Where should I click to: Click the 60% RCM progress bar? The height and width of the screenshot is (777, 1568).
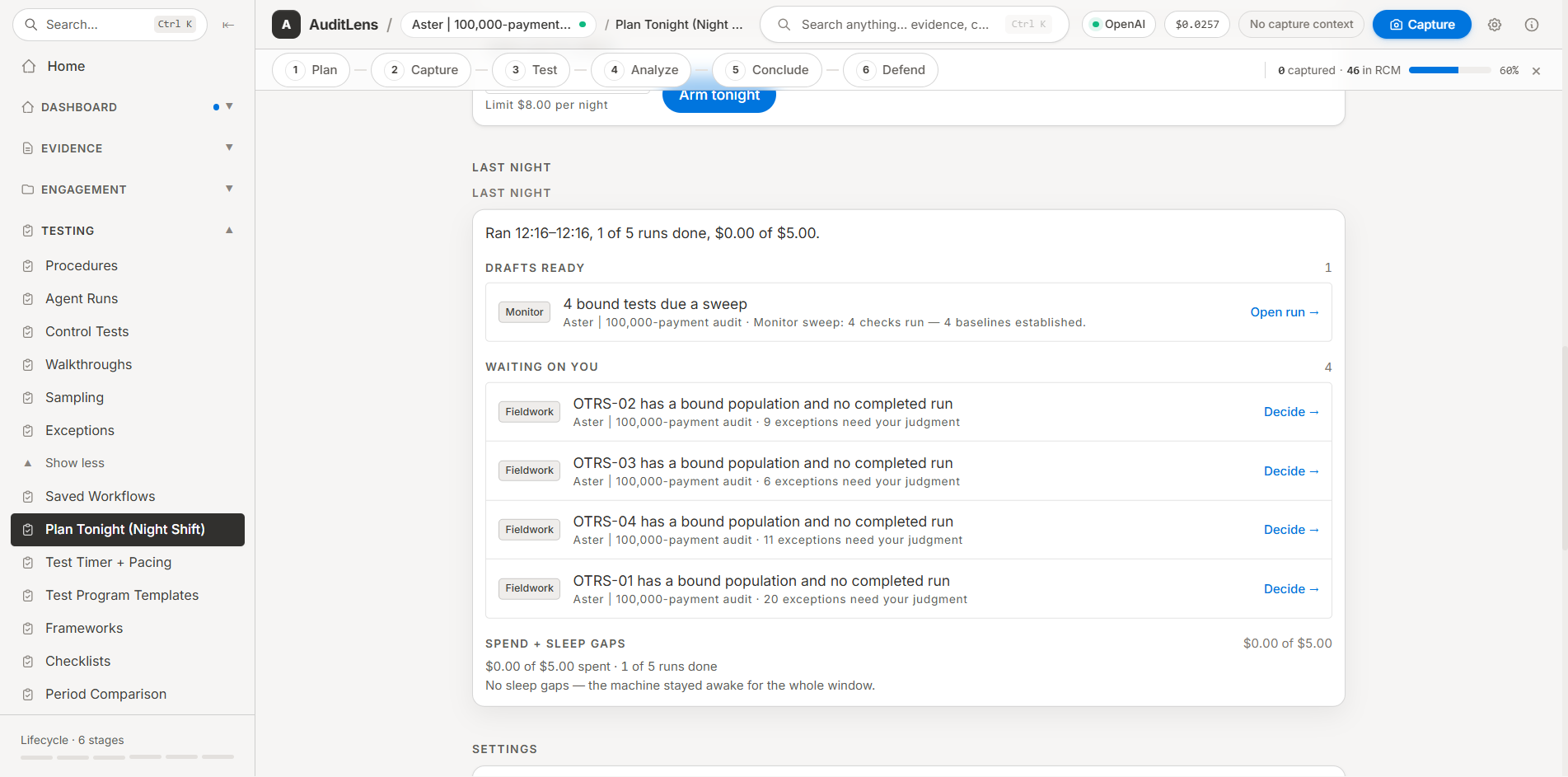[1449, 71]
